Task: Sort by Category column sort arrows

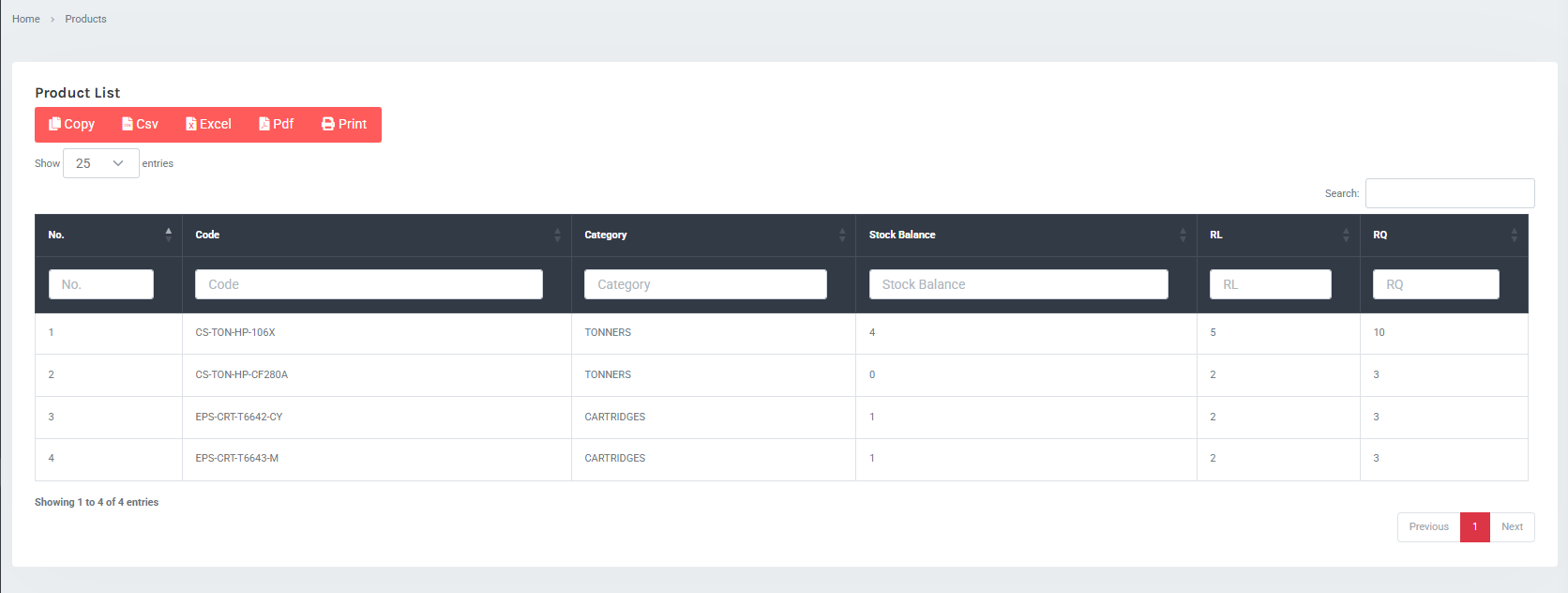Action: [x=842, y=235]
